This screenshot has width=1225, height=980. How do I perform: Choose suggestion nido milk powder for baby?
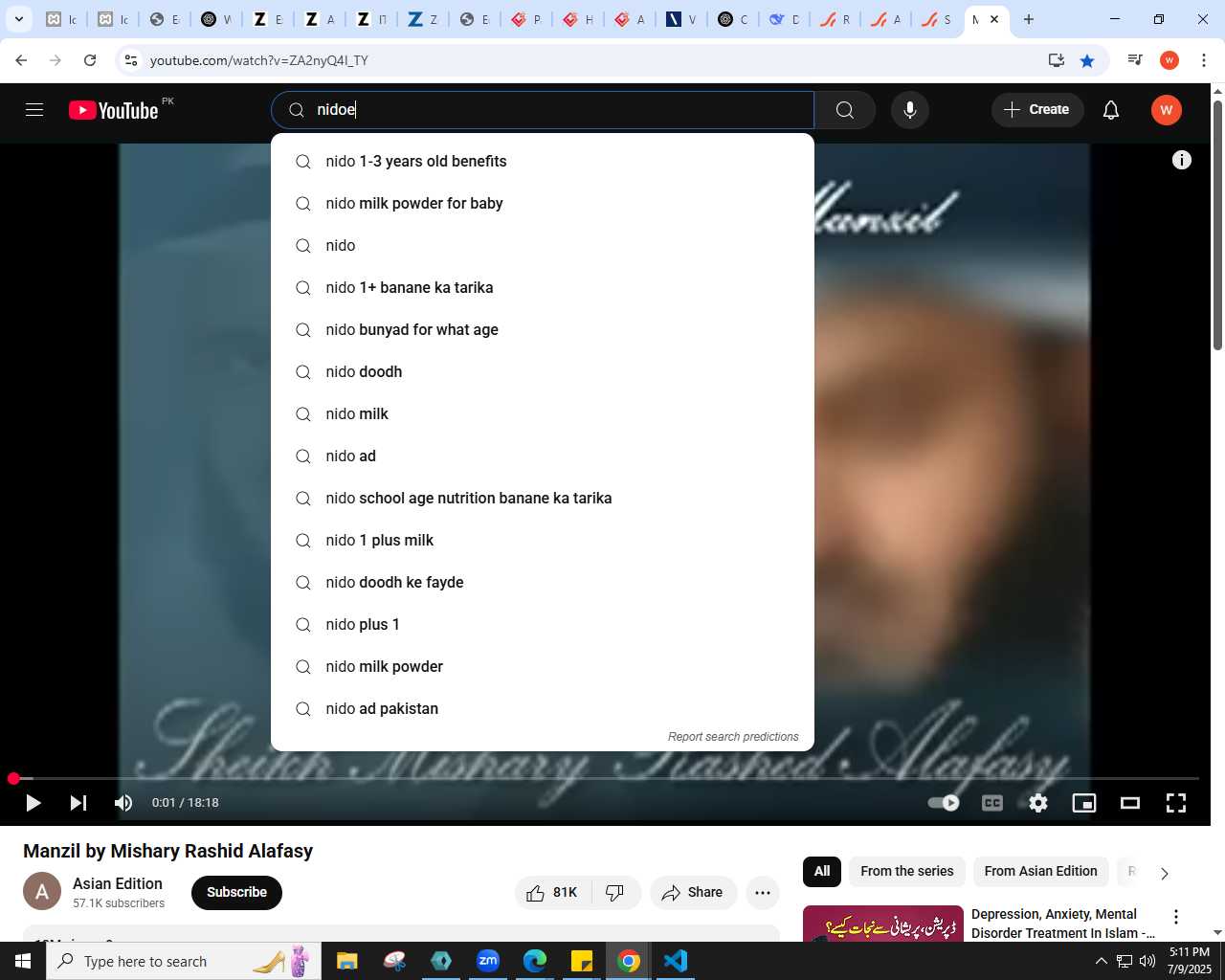(543, 203)
